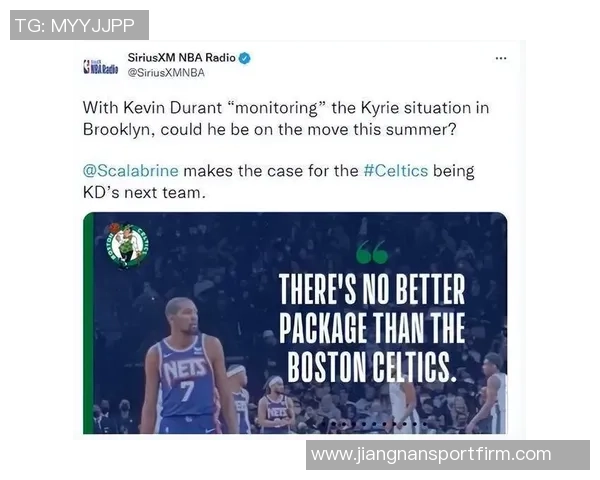Click the blue verified badge
The width and height of the screenshot is (600, 480).
(245, 58)
